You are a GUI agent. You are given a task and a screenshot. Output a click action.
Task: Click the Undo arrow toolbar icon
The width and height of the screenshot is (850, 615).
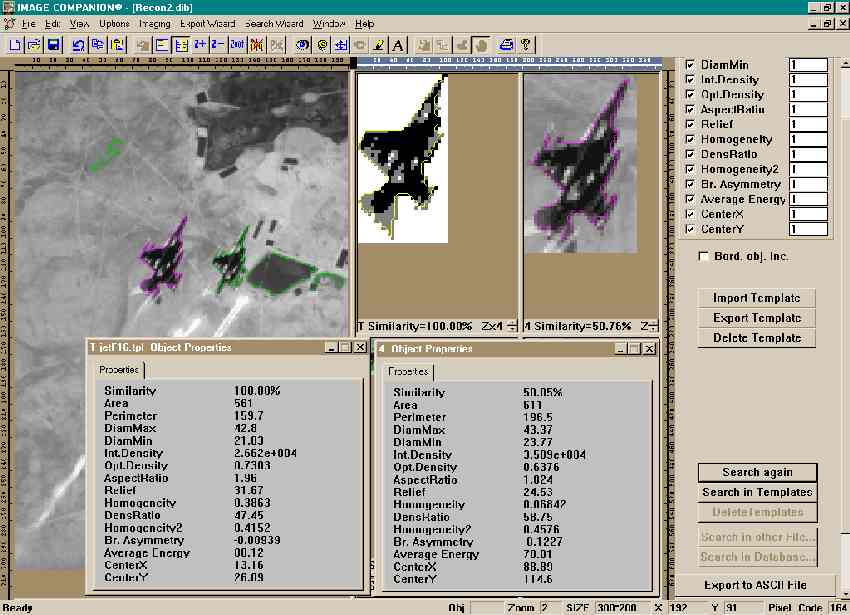(78, 44)
